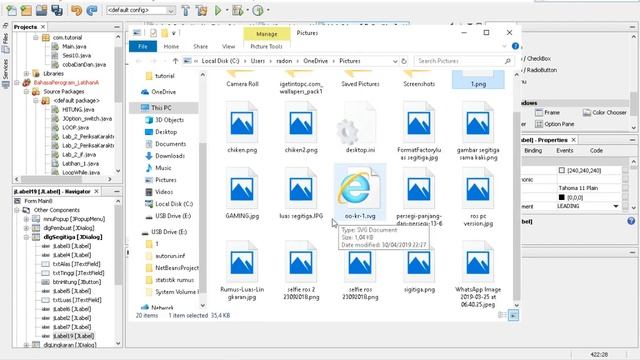Open the Camera Roll folder
The width and height of the screenshot is (640, 360).
(242, 79)
